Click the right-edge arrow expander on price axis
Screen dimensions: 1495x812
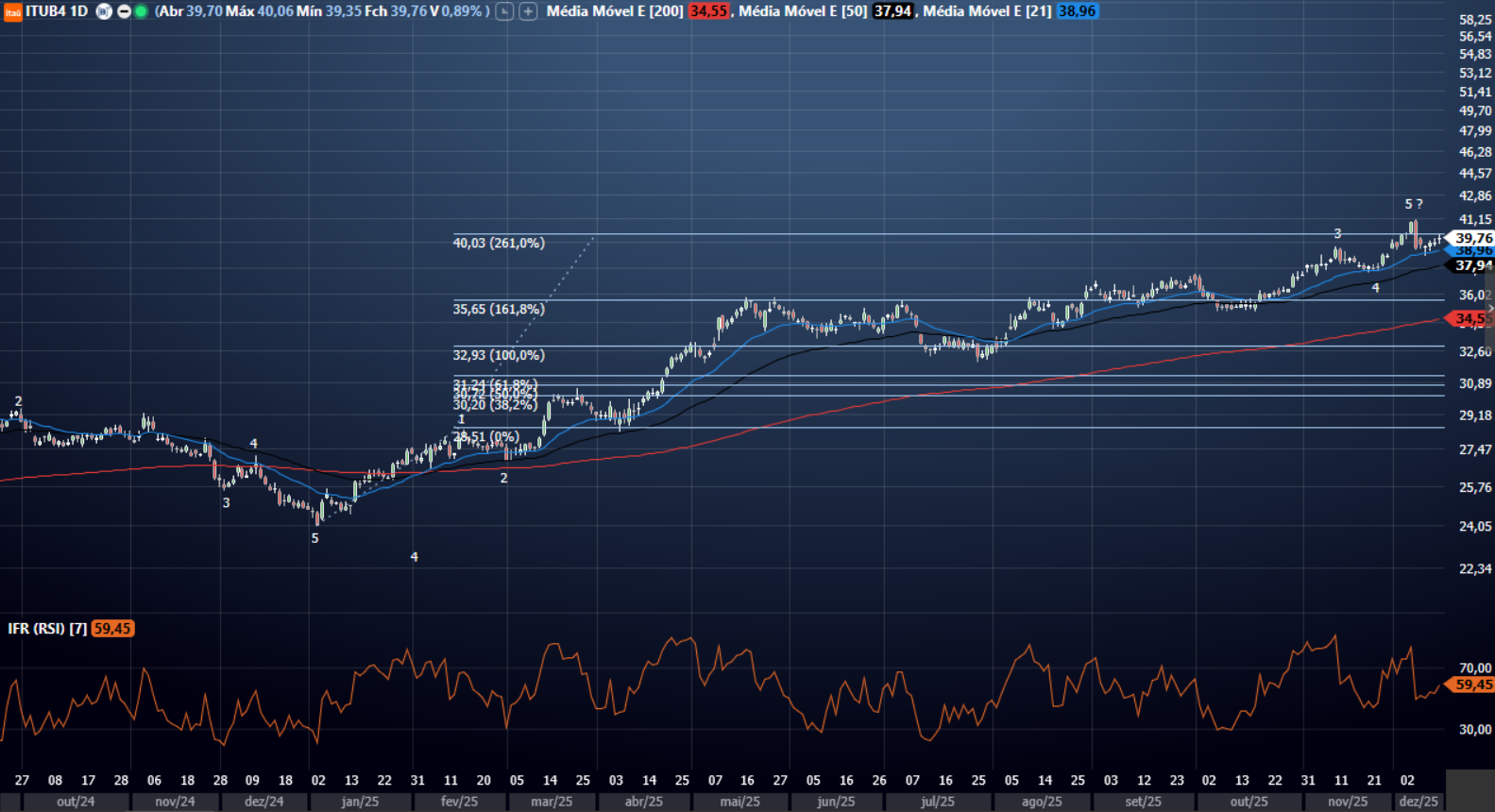pos(1490,309)
